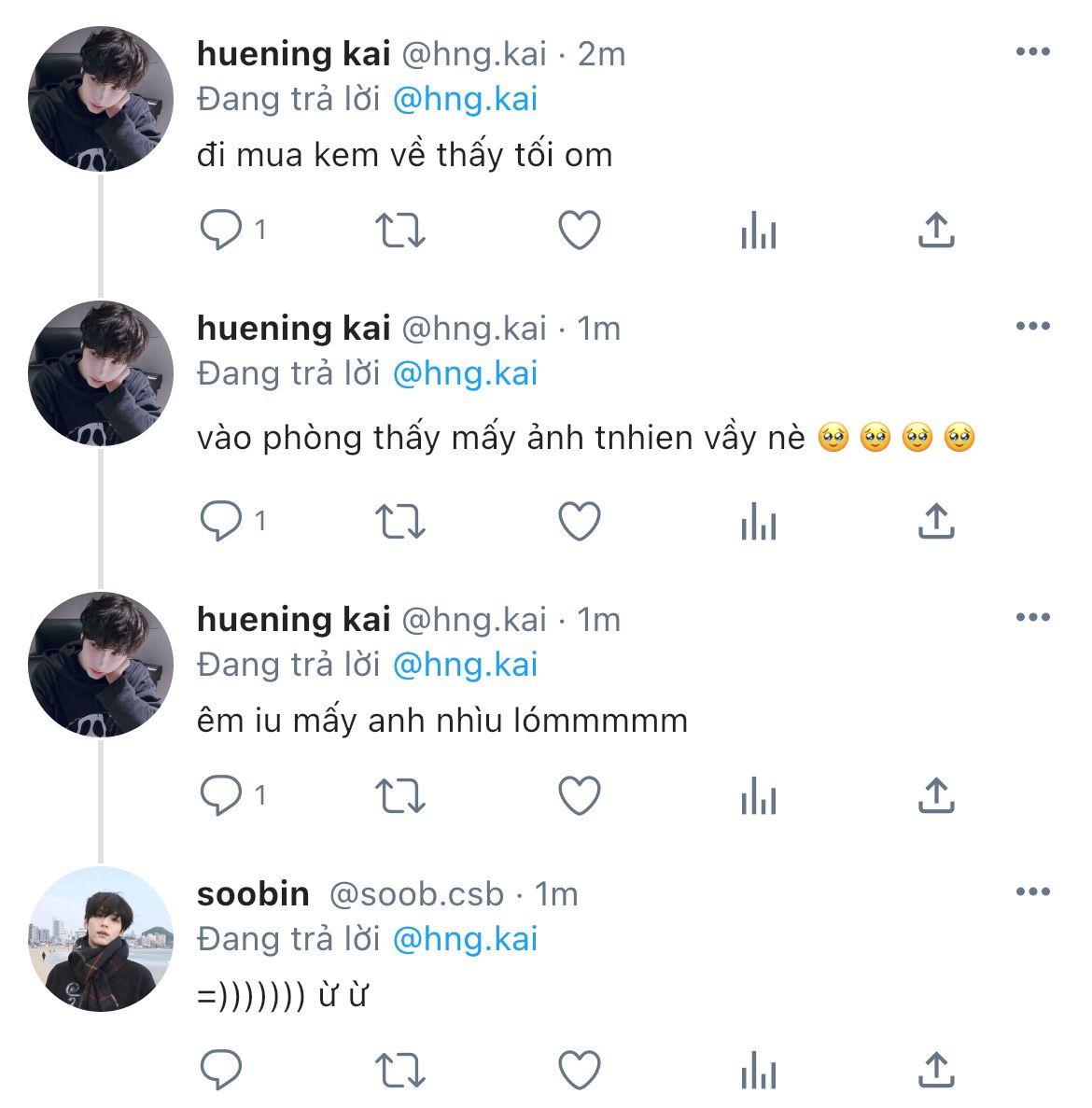Image resolution: width=1092 pixels, height=1108 pixels.
Task: Open more options on the 2m tweet
Action: pos(1032,52)
